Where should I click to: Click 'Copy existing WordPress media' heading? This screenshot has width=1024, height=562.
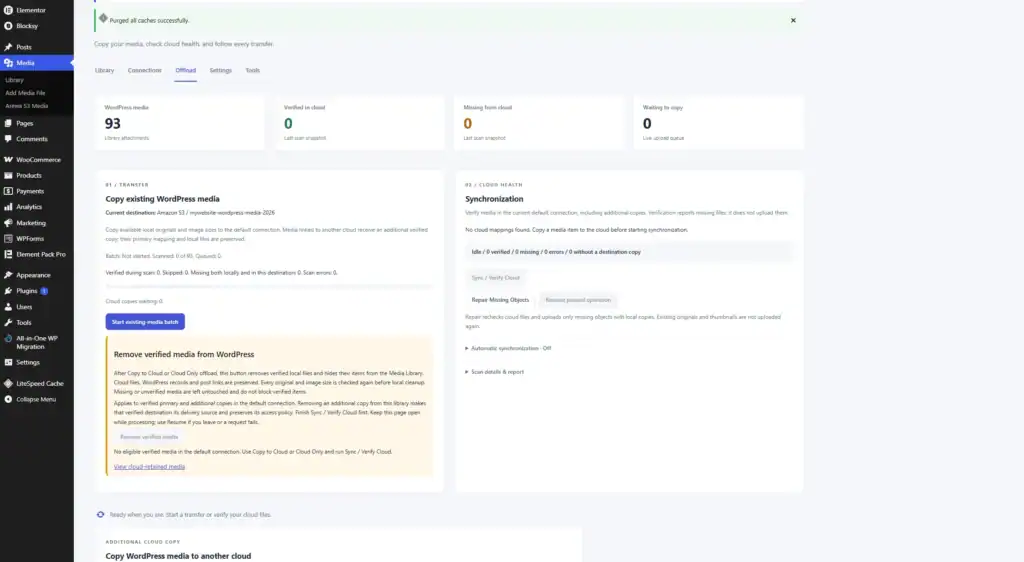[x=163, y=199]
